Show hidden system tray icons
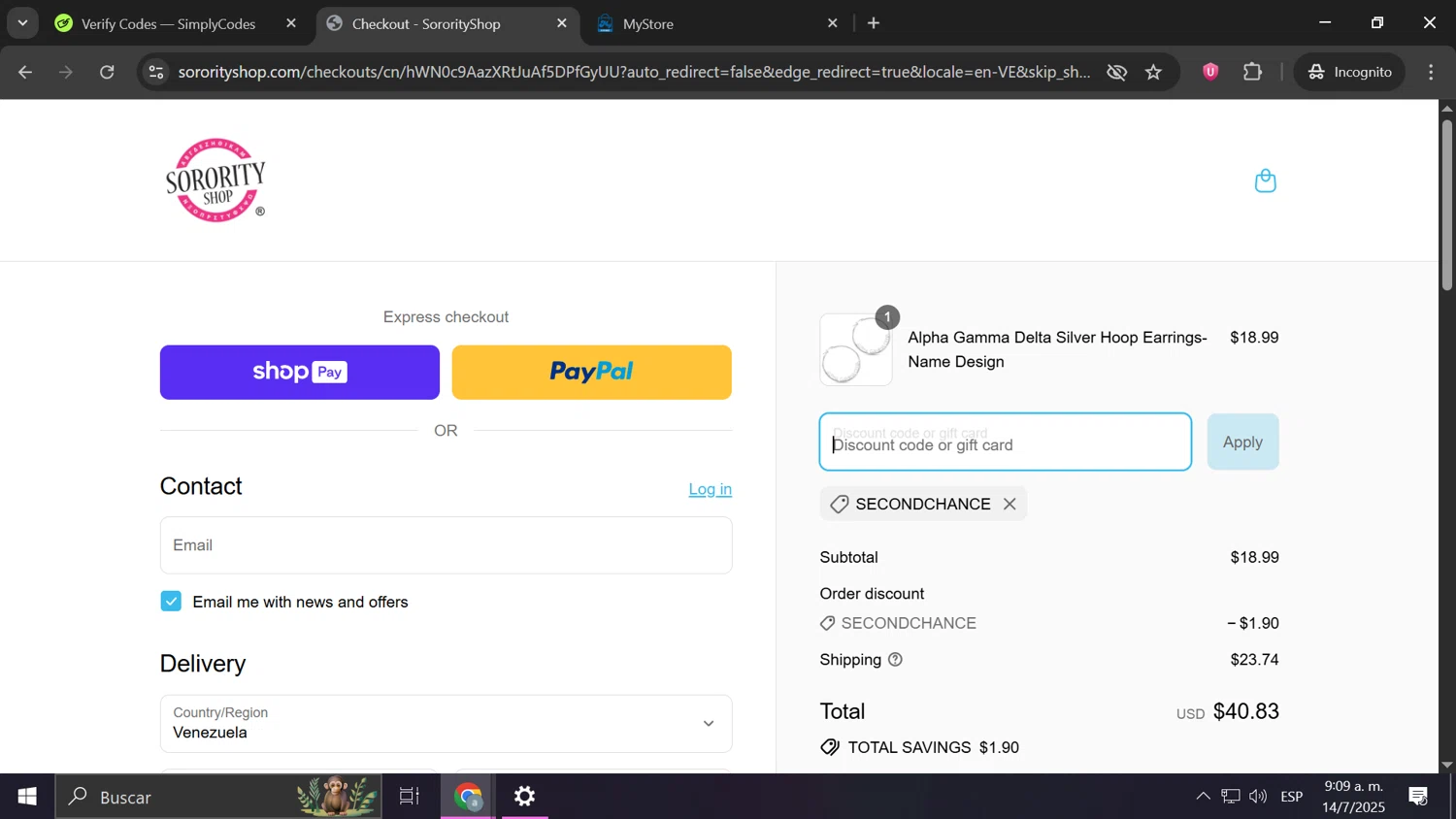The image size is (1456, 819). tap(1203, 797)
